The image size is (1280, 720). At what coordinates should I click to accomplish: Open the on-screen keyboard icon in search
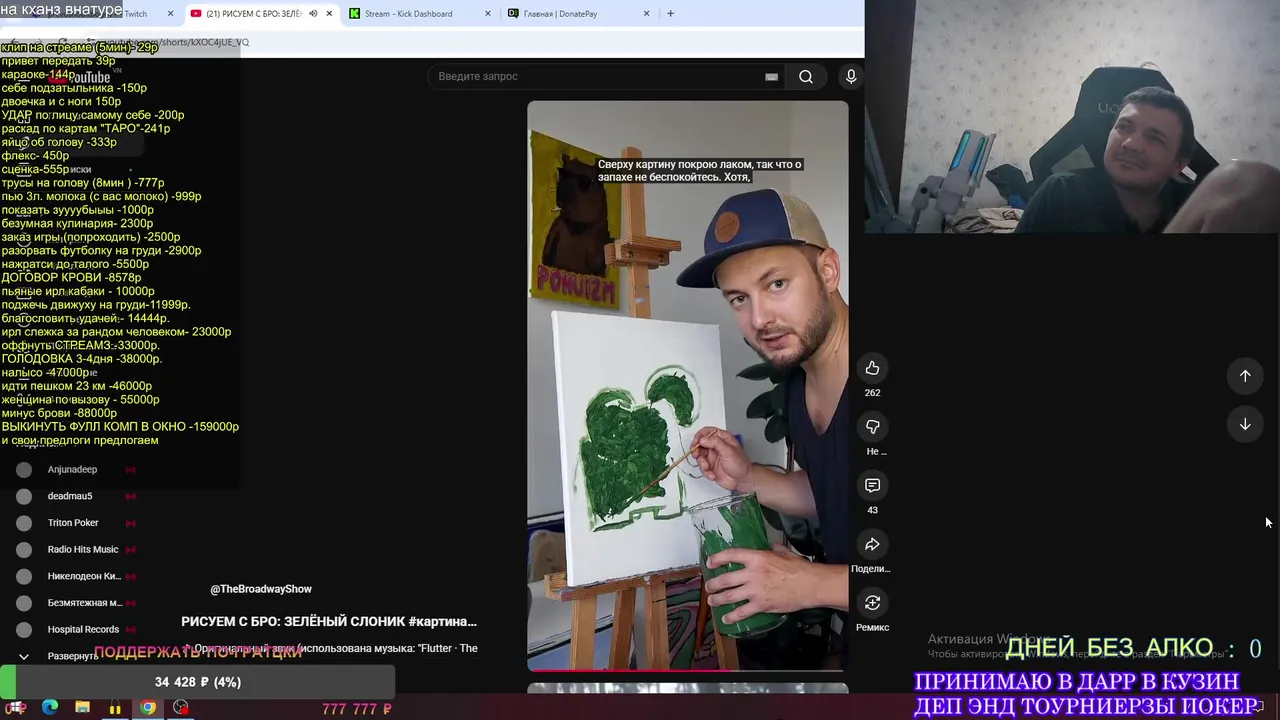[x=771, y=77]
